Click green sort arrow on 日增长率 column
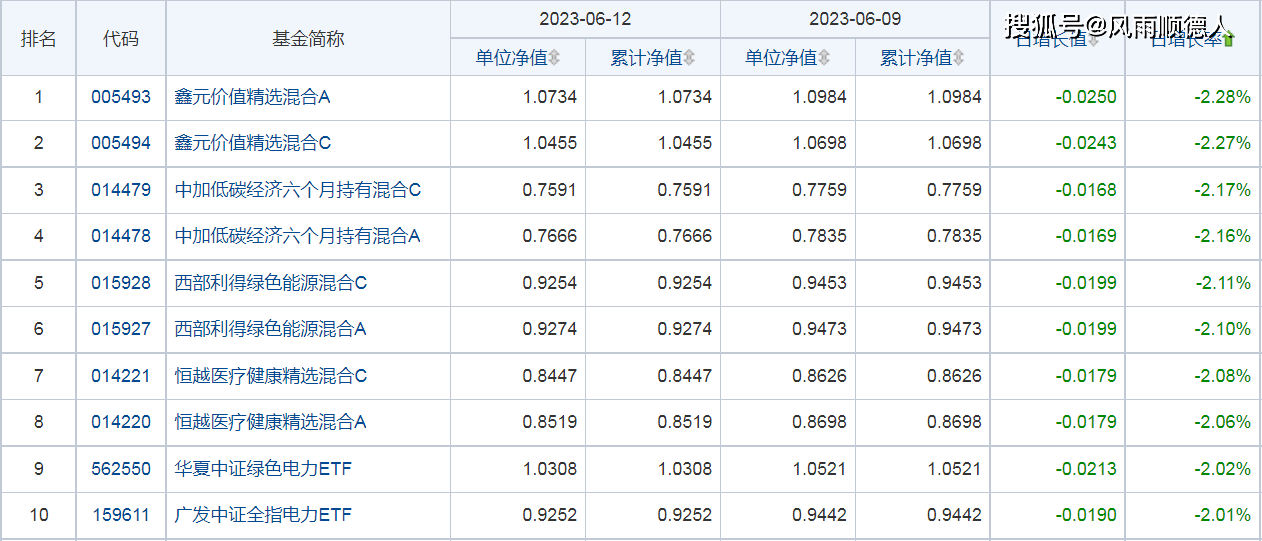Image resolution: width=1262 pixels, height=541 pixels. [1229, 40]
